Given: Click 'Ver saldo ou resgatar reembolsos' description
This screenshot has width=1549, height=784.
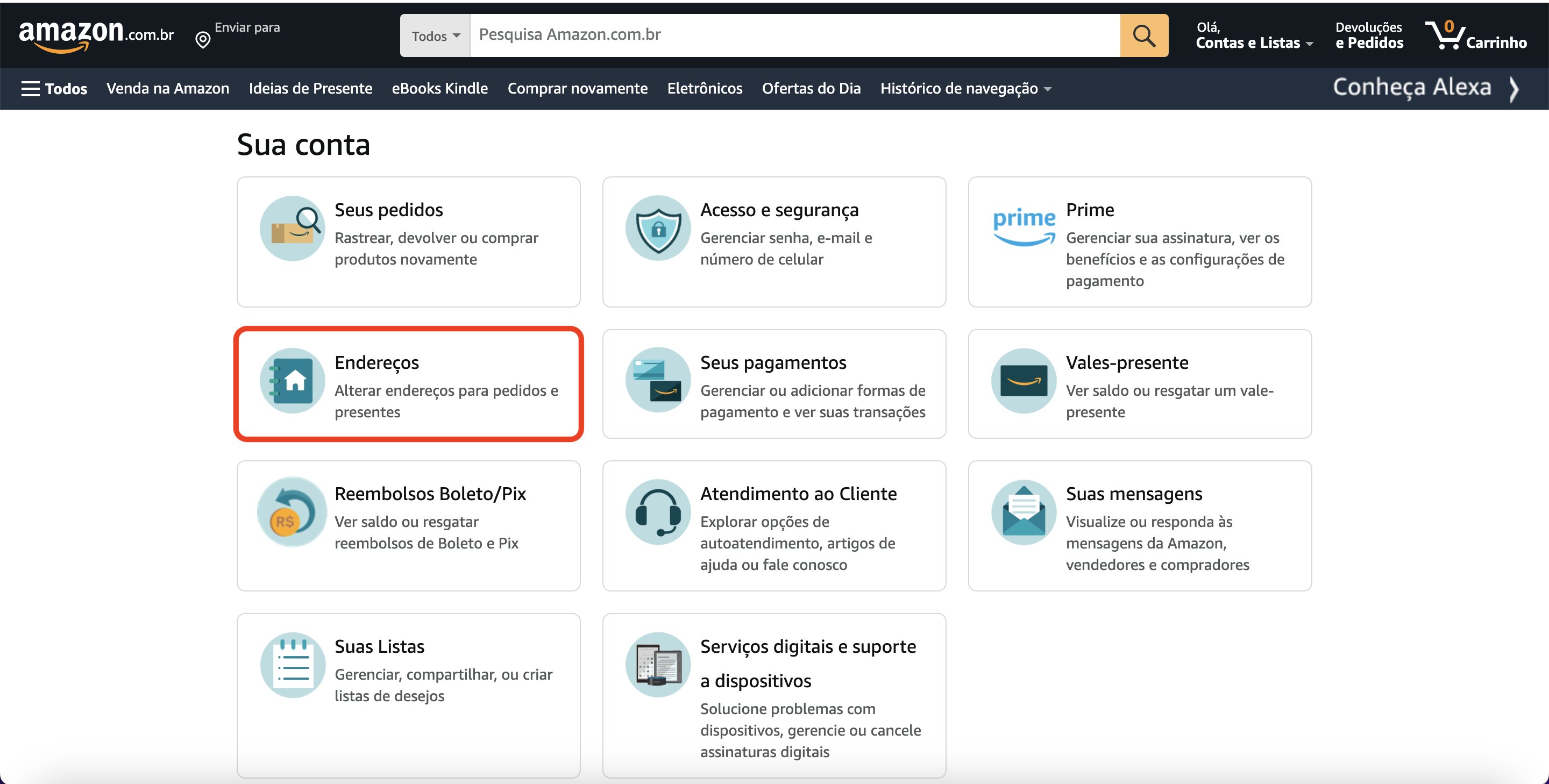Looking at the screenshot, I should (427, 532).
